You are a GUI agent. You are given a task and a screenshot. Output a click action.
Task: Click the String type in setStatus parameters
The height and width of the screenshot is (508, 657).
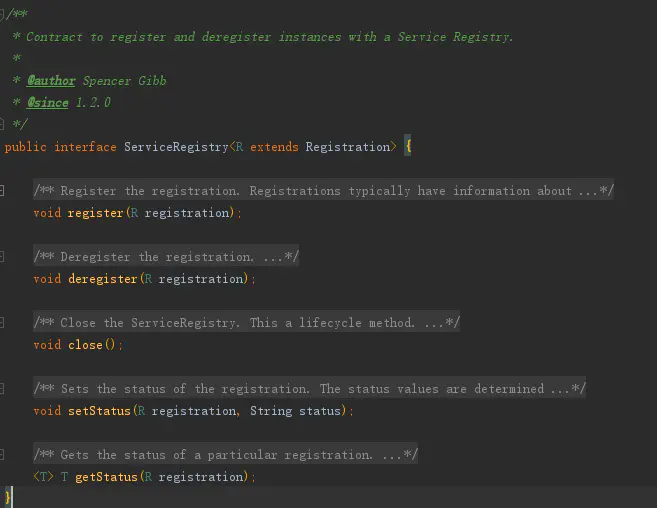[270, 411]
